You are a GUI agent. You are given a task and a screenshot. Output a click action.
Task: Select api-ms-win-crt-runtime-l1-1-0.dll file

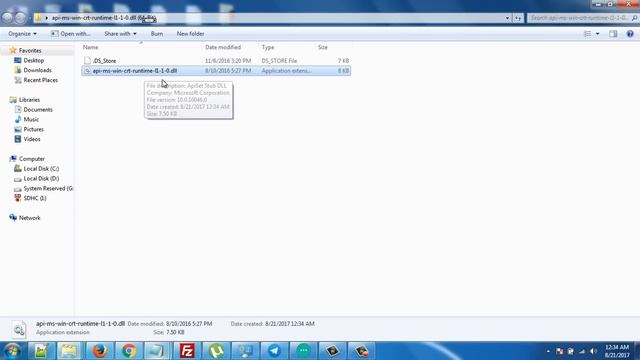coord(216,71)
